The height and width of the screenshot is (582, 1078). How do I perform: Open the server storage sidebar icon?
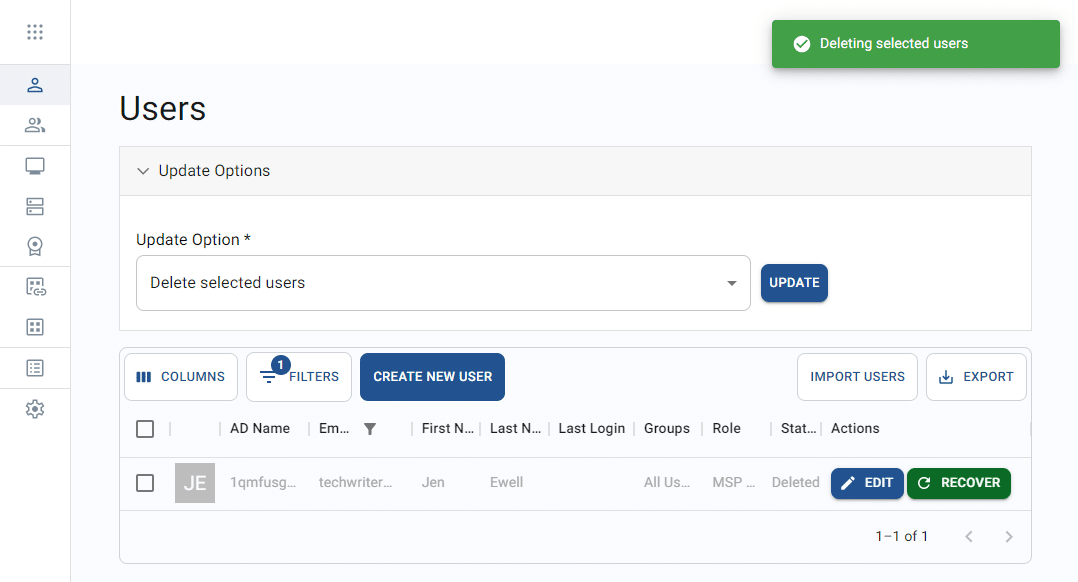35,206
